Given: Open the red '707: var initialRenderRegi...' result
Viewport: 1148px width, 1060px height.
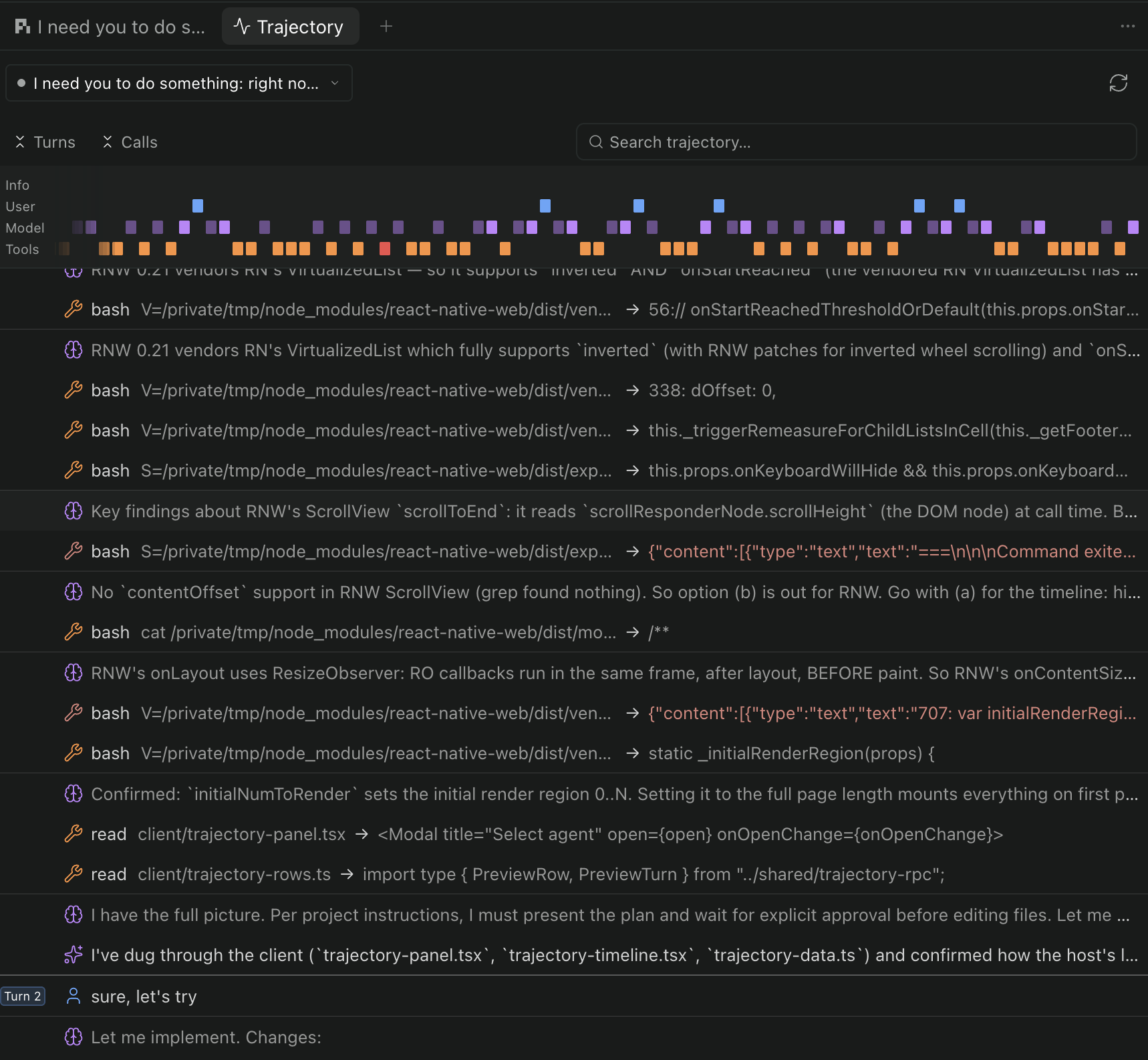Looking at the screenshot, I should tap(891, 713).
